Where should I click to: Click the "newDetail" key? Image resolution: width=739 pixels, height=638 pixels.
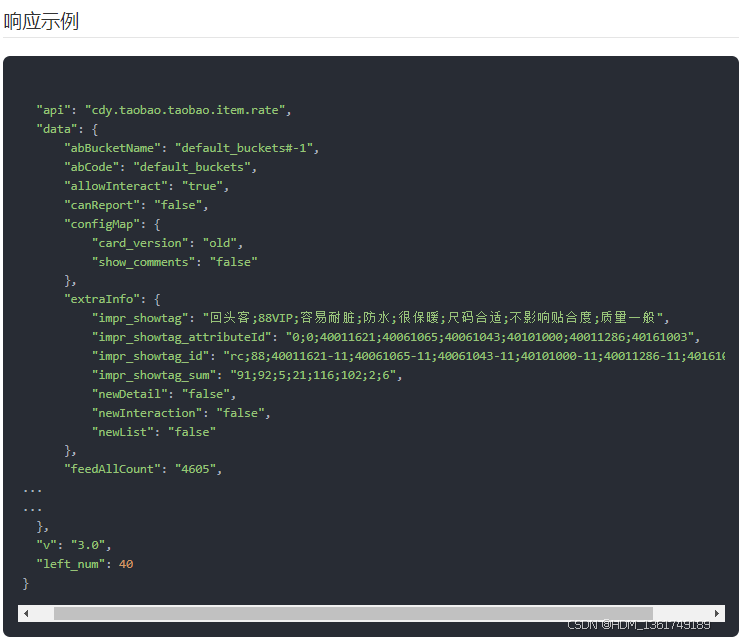tap(130, 394)
